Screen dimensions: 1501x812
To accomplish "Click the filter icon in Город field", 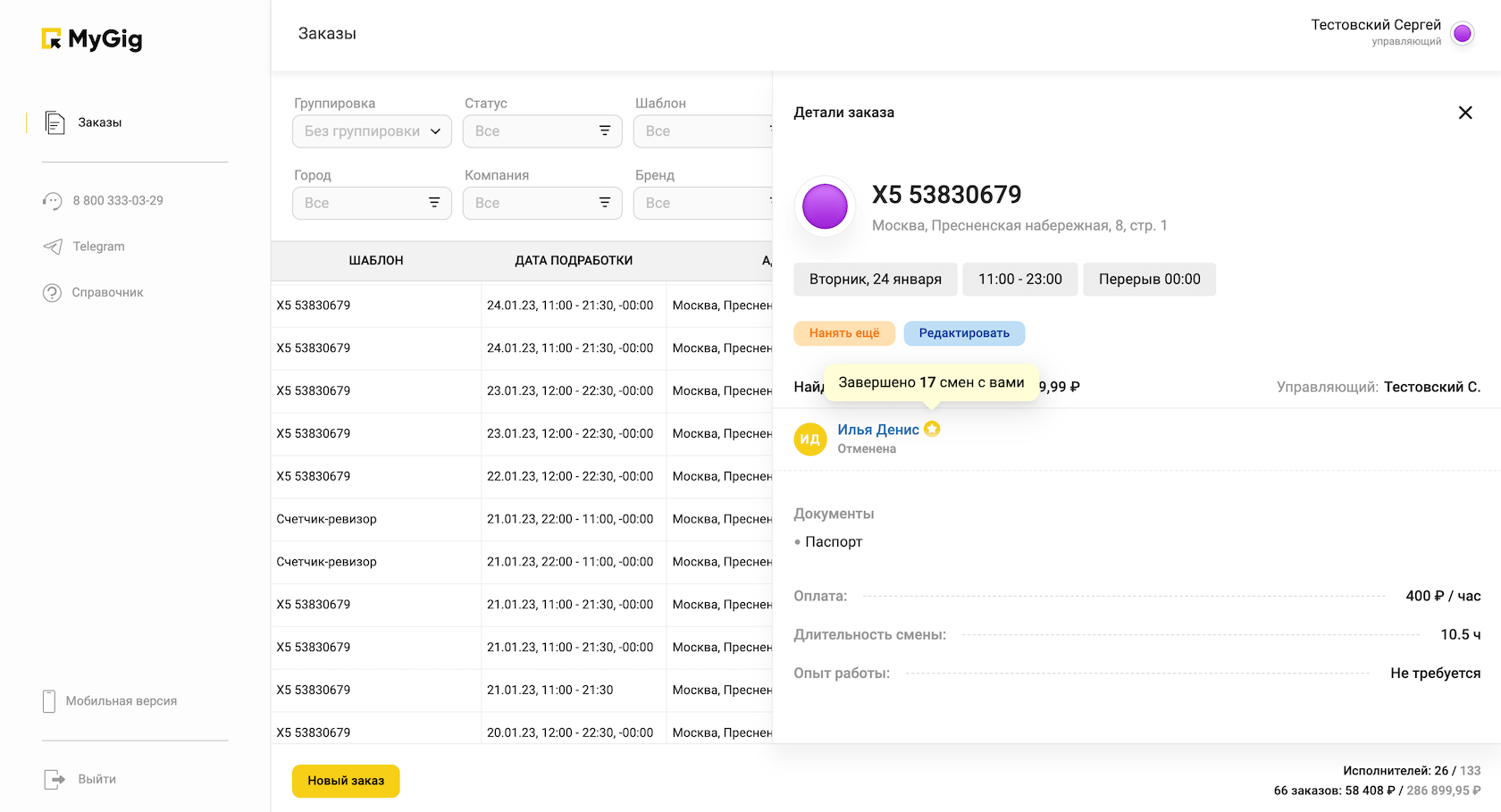I will [434, 203].
